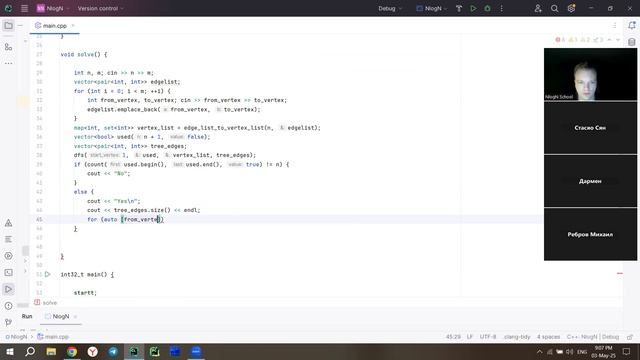Image resolution: width=640 pixels, height=360 pixels.
Task: Open the Problems tool window icon
Action: tap(8, 223)
